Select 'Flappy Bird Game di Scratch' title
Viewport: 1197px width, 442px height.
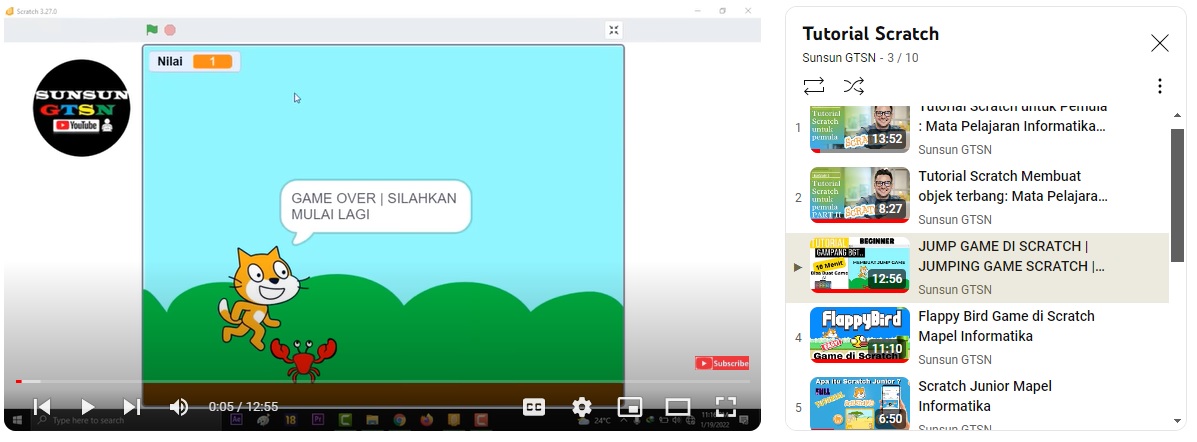(x=1006, y=326)
